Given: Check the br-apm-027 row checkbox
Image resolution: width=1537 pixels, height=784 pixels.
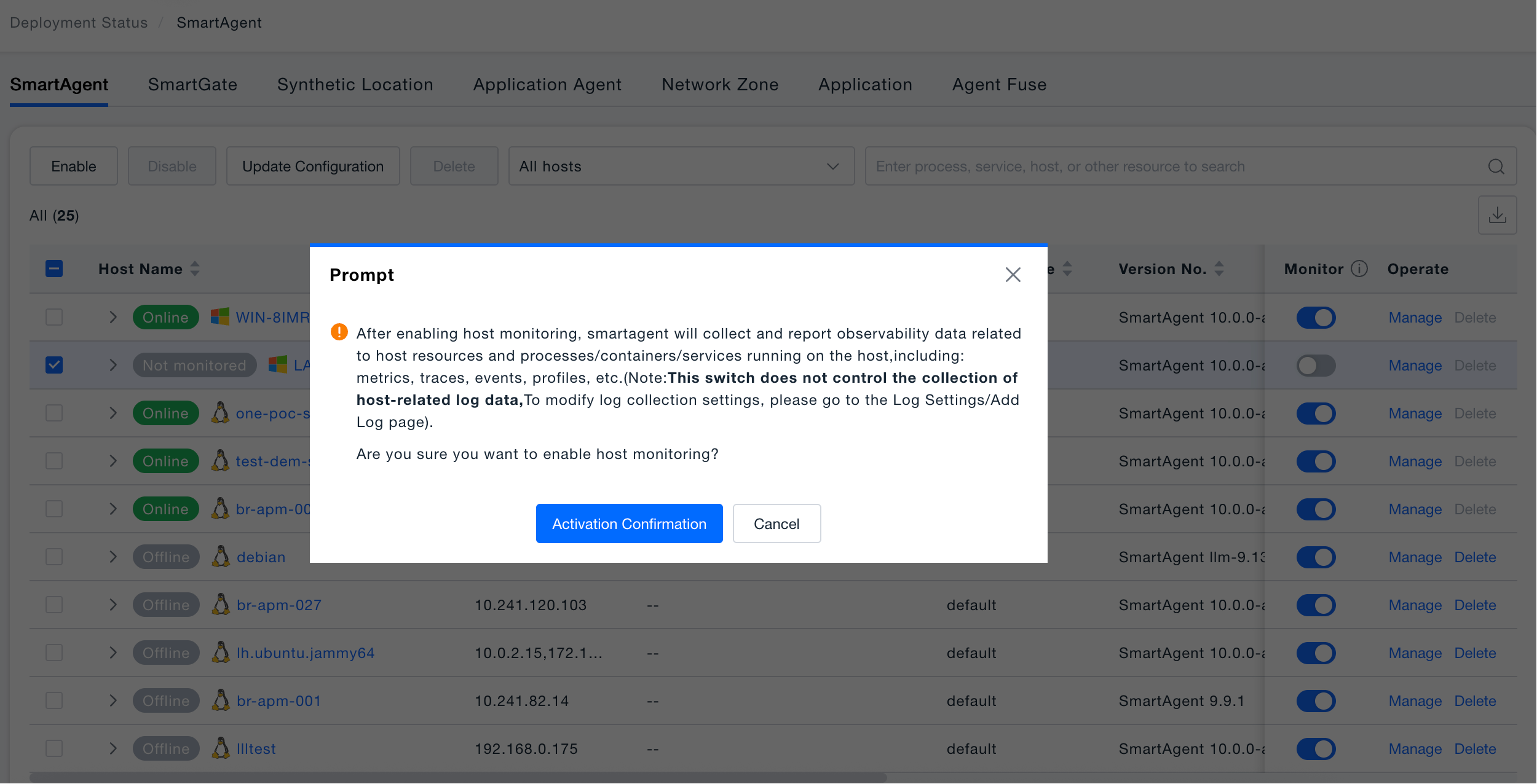Looking at the screenshot, I should point(54,605).
